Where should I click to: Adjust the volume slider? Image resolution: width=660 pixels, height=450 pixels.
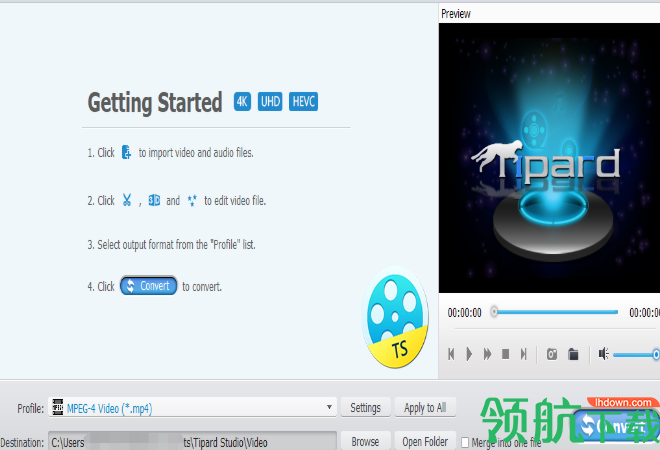pyautogui.click(x=636, y=355)
